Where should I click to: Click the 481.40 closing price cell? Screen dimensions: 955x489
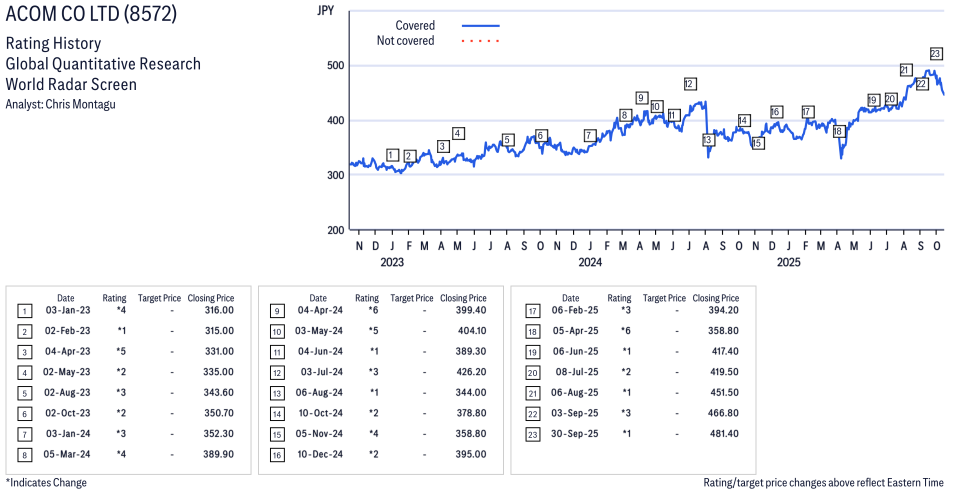click(722, 433)
